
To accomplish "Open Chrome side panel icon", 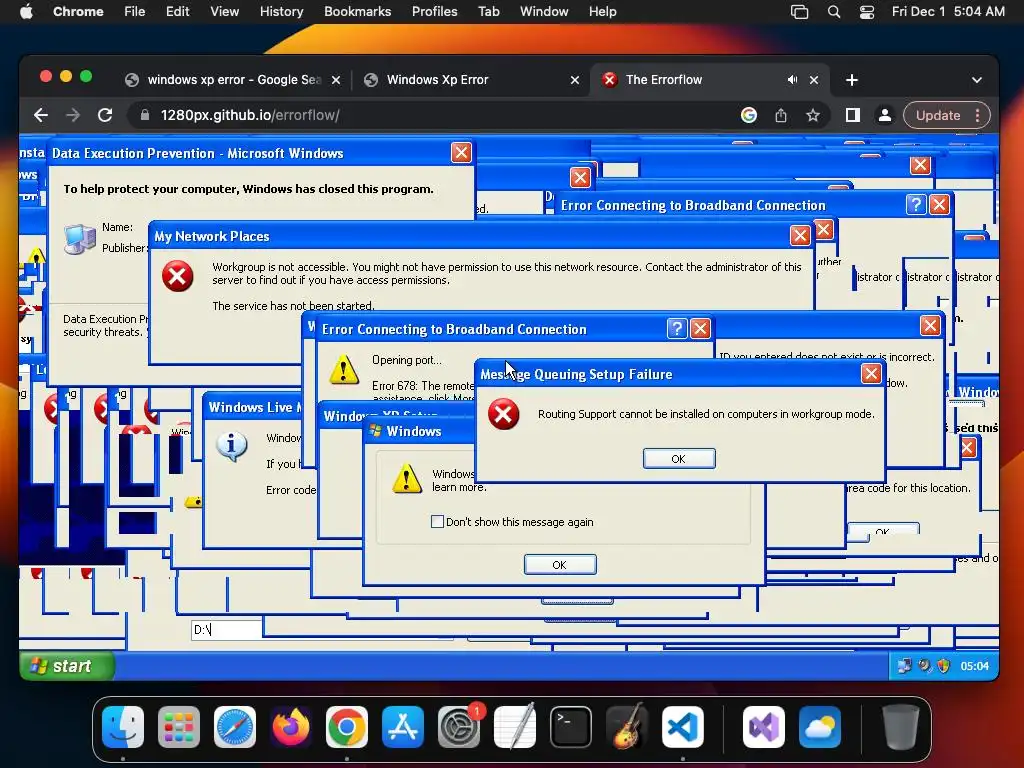I will pos(852,116).
